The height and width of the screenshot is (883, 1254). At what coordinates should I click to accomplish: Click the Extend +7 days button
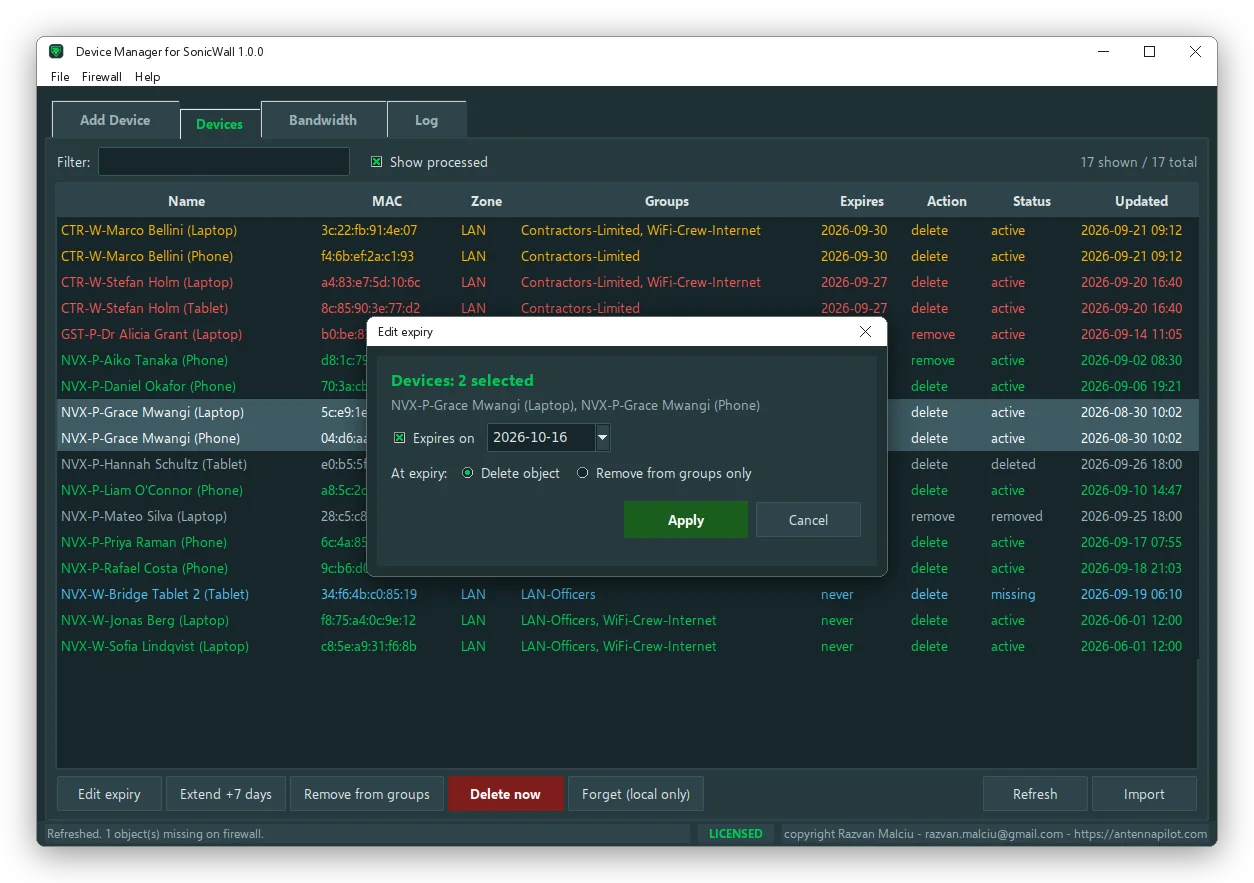226,794
